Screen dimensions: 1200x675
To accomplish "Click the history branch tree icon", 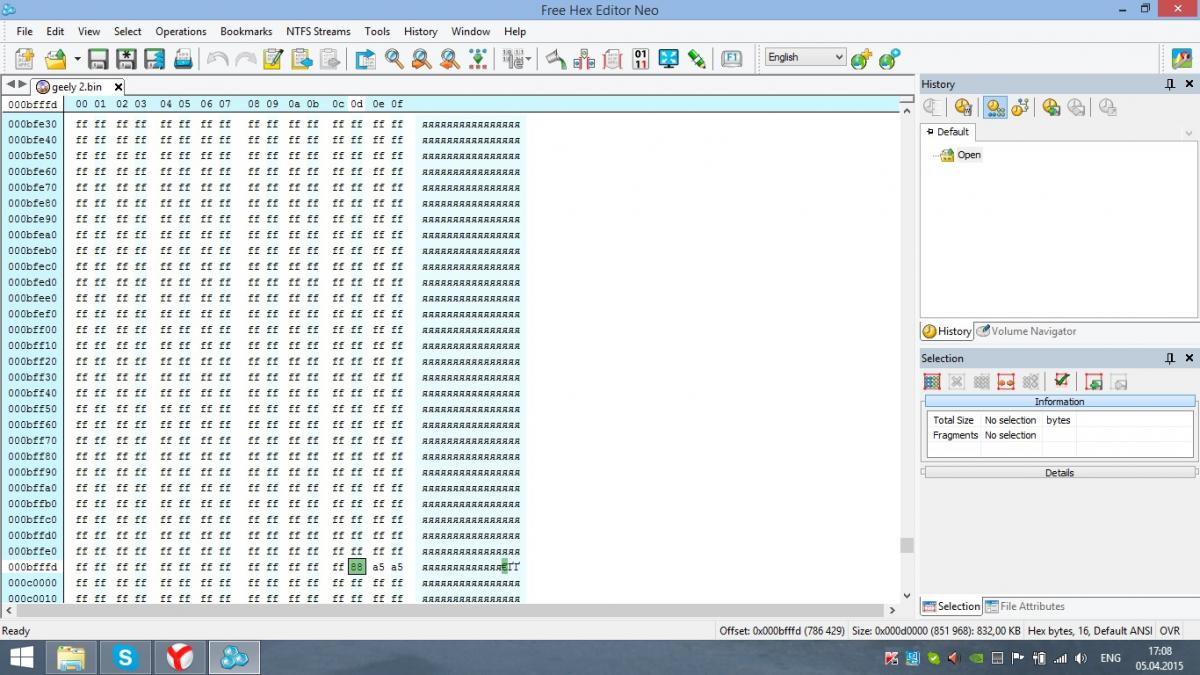I will [x=1020, y=107].
